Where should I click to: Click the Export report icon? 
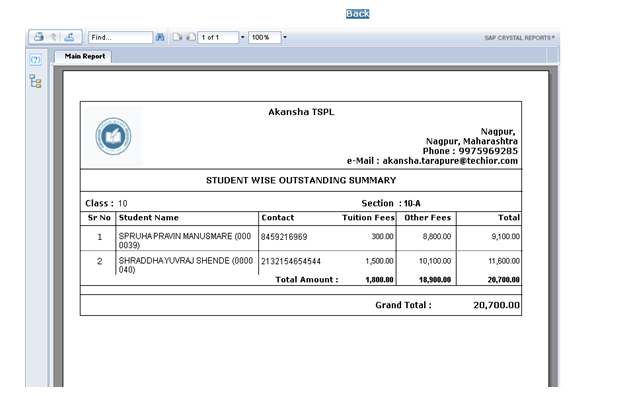coord(69,37)
